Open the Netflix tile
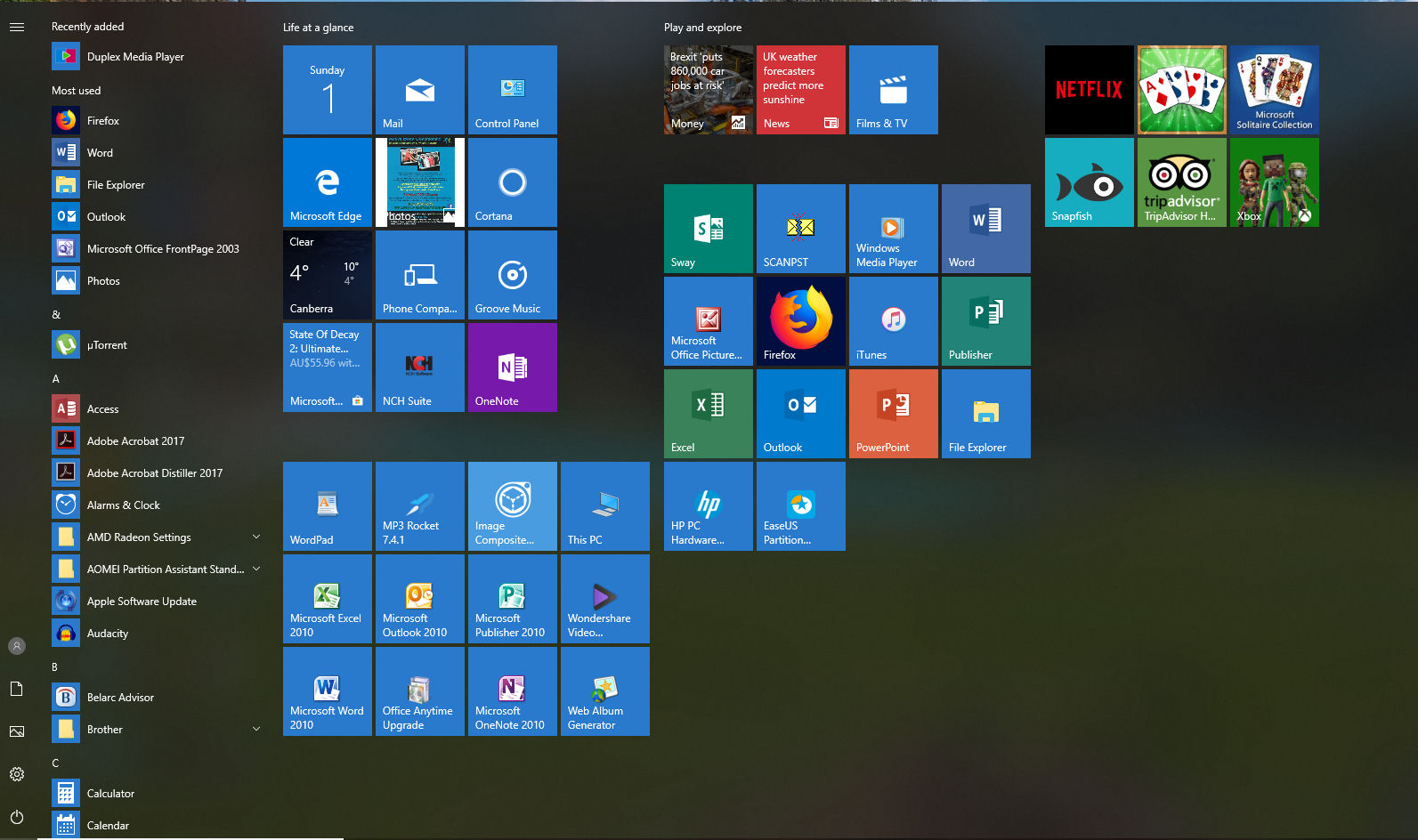Image resolution: width=1418 pixels, height=840 pixels. [1089, 90]
